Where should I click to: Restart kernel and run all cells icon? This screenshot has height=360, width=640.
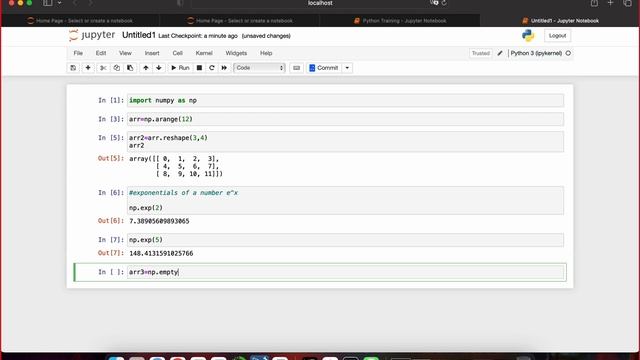point(224,68)
